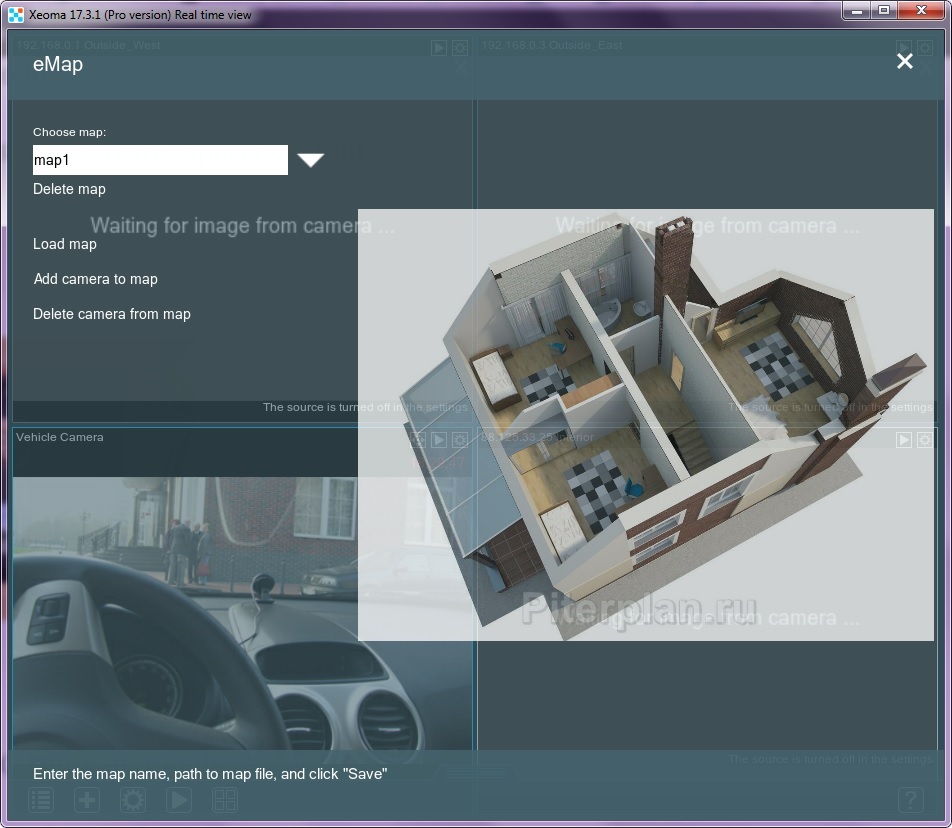The width and height of the screenshot is (952, 828).
Task: Minimize the Xeoma window
Action: click(x=857, y=10)
